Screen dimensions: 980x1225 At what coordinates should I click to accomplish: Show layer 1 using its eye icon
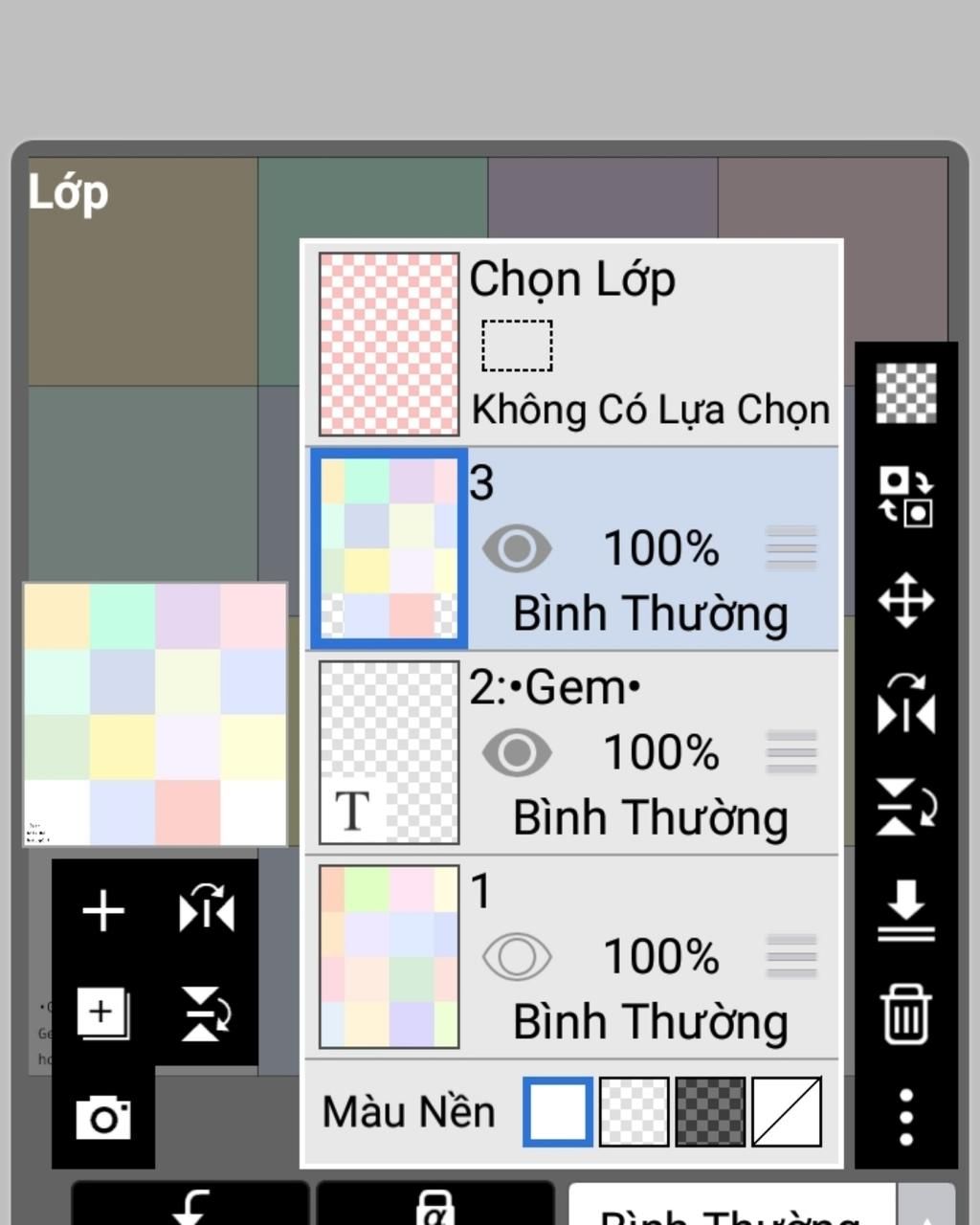(517, 957)
